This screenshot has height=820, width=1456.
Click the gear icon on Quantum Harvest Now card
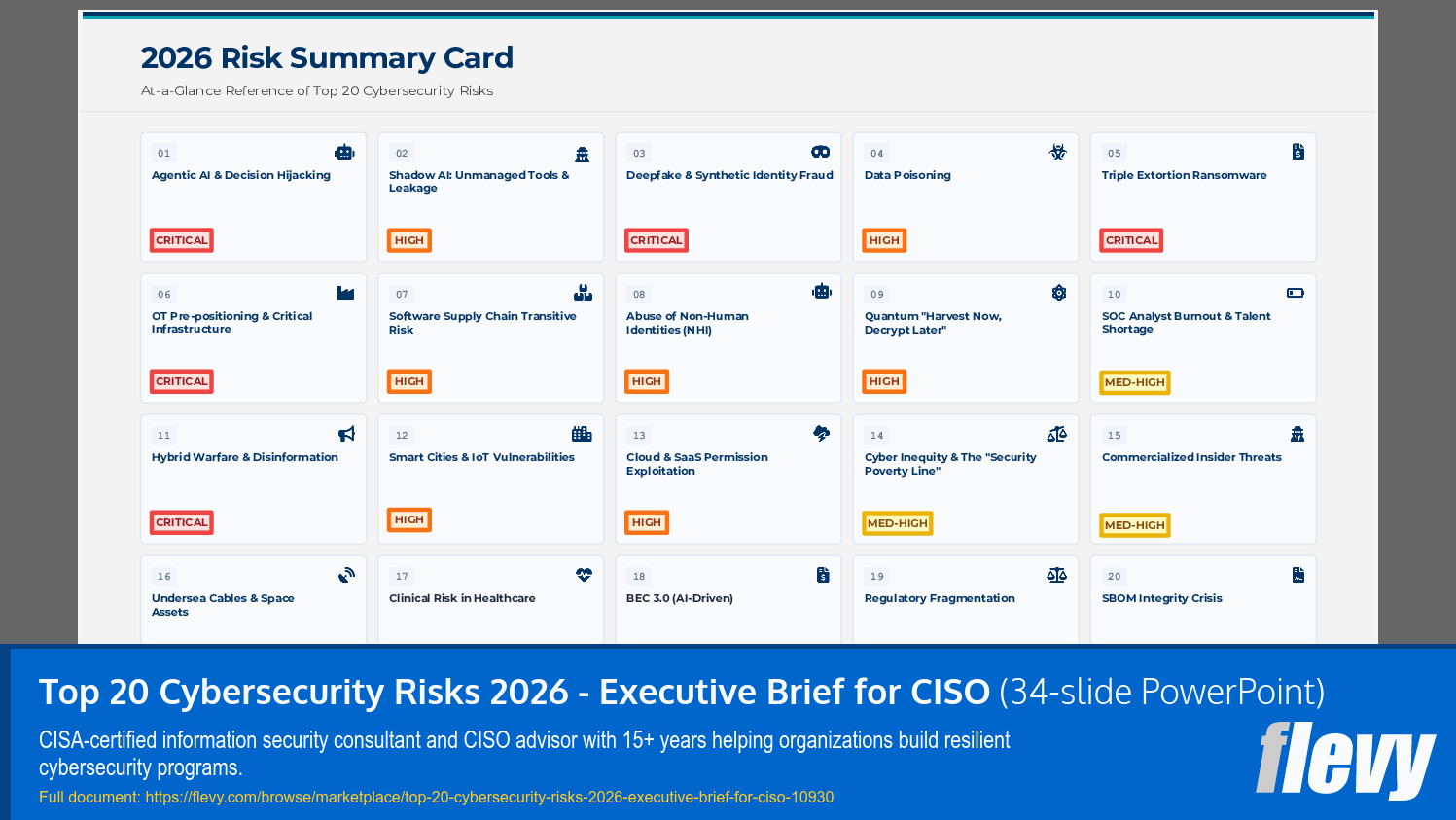click(1057, 293)
